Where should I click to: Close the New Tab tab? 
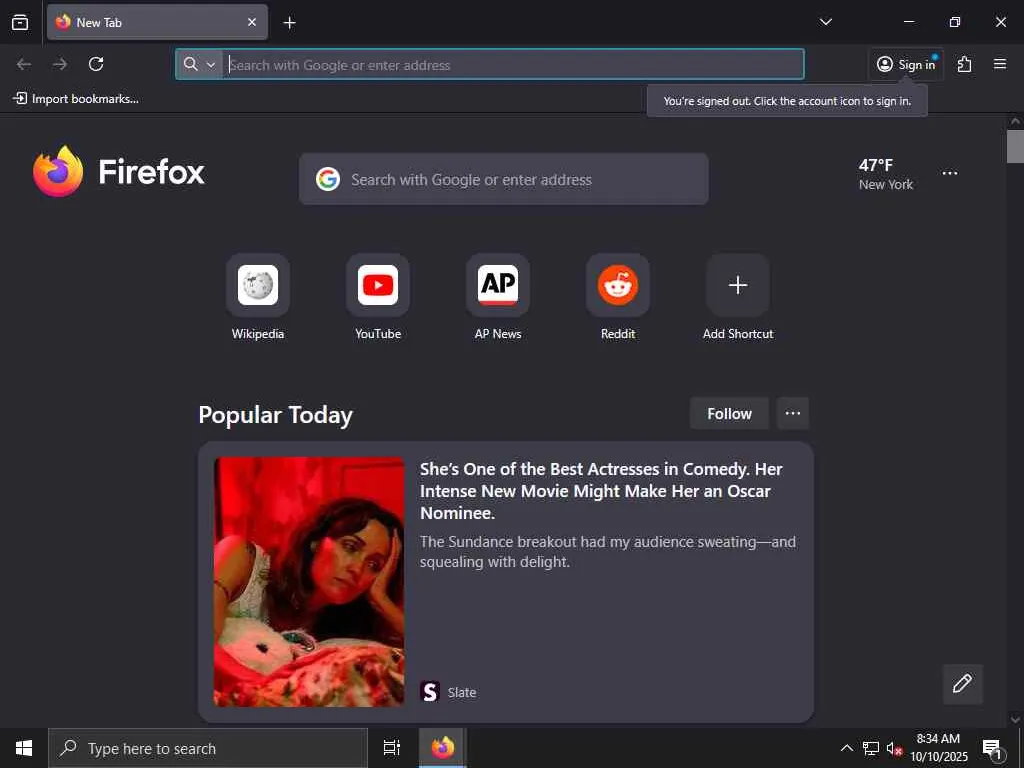pyautogui.click(x=252, y=22)
